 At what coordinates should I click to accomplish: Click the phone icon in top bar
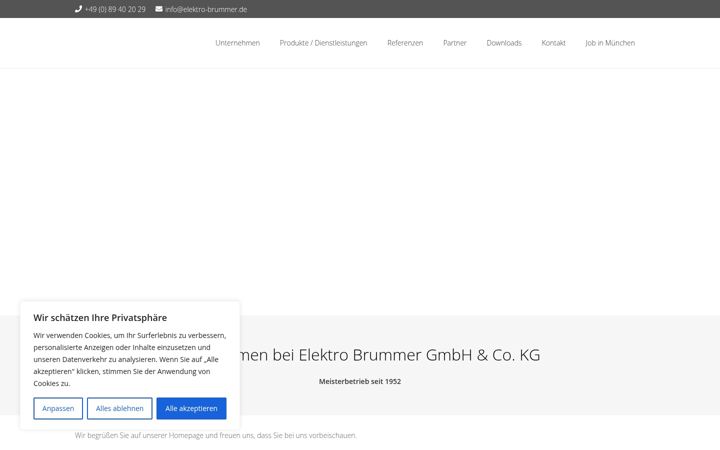tap(78, 9)
